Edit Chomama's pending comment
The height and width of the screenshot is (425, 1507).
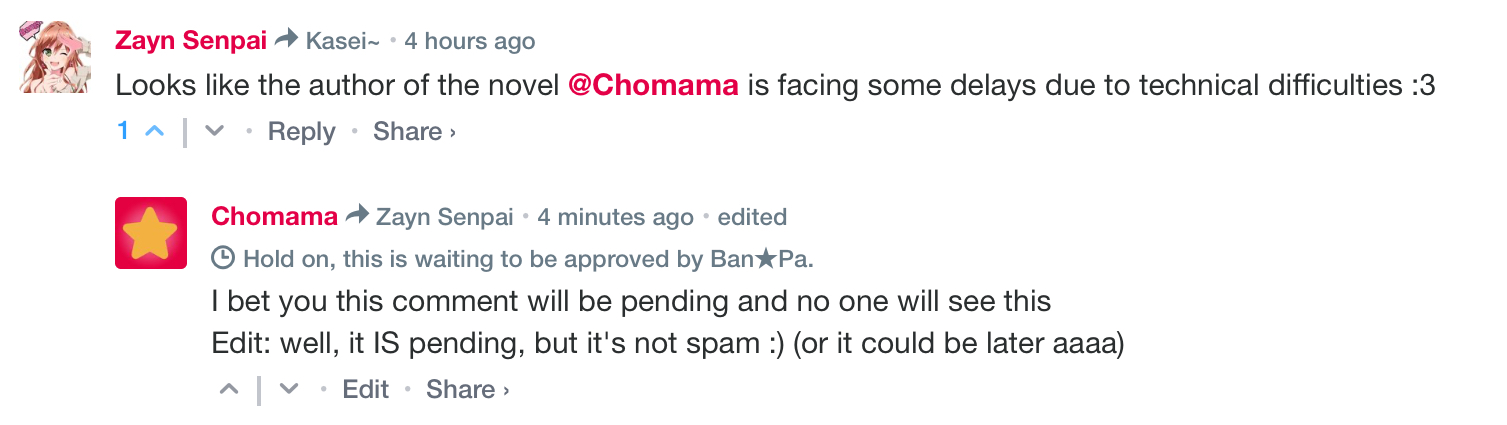[365, 389]
